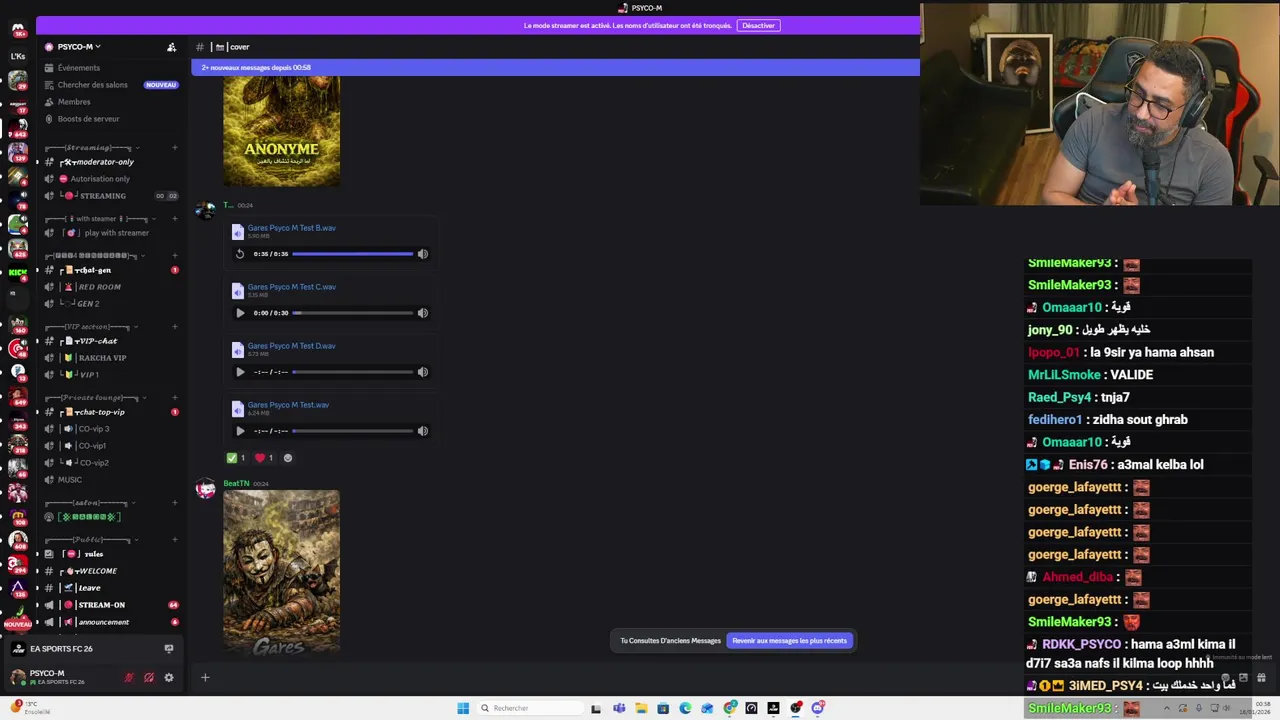Mute volume on Test C.wav player
This screenshot has width=1280, height=720.
pos(423,313)
